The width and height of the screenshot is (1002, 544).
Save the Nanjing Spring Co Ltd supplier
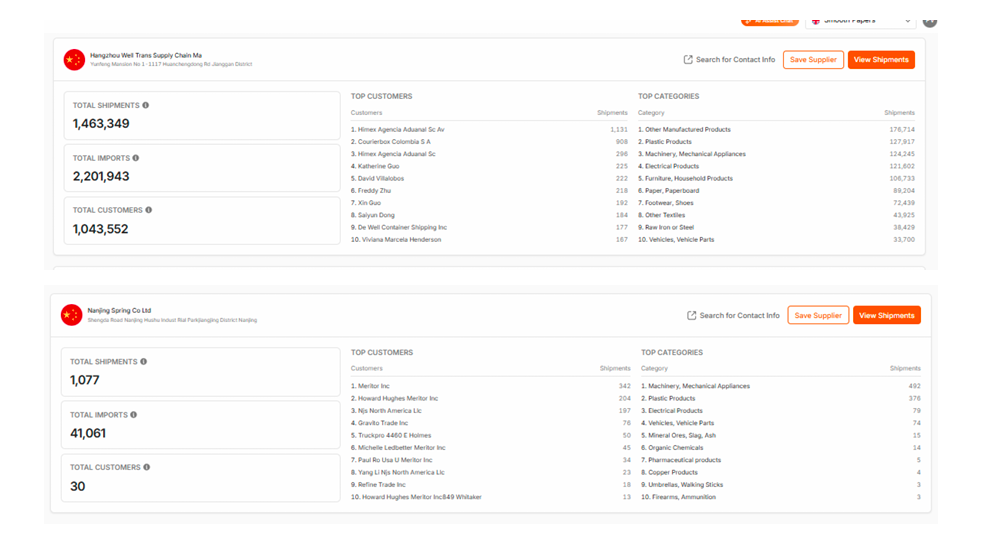818,315
